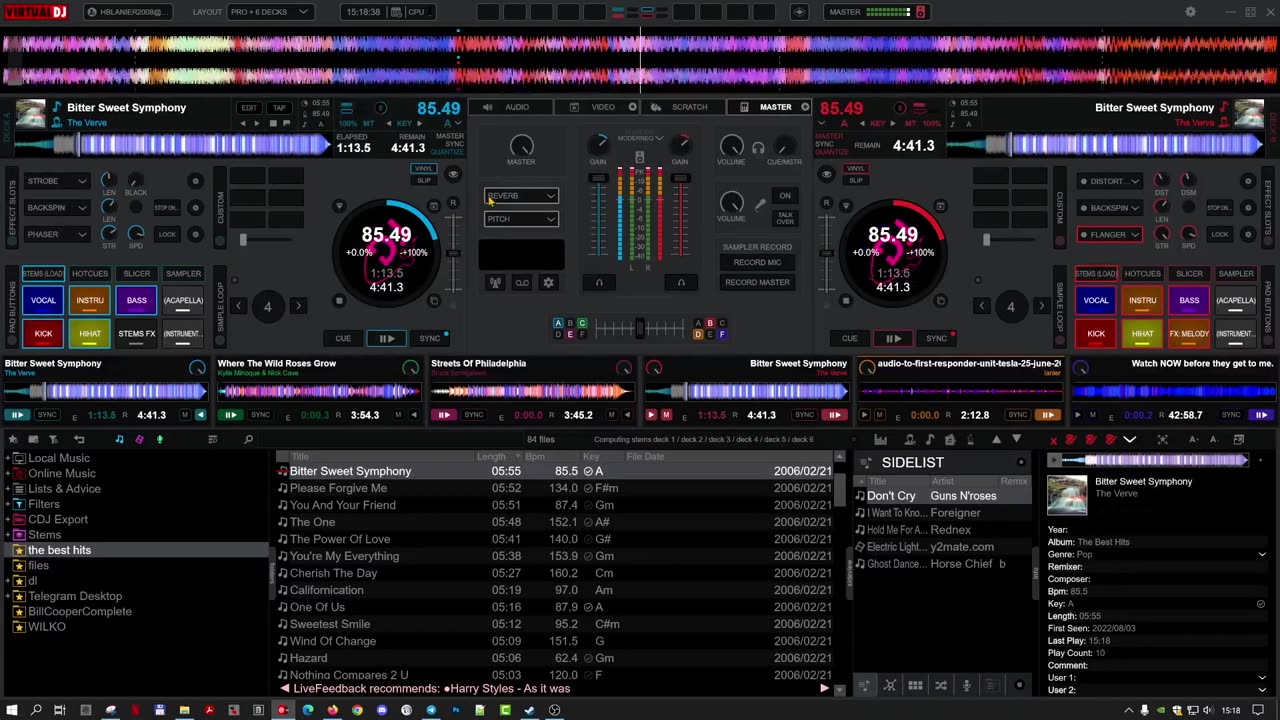Viewport: 1280px width, 720px height.
Task: Click the FX: MELODY pad on right deck
Action: pyautogui.click(x=1189, y=334)
